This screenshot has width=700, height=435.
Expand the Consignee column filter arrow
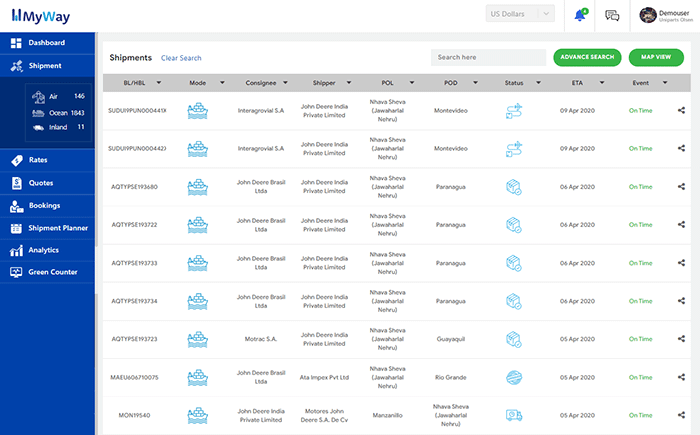click(x=285, y=83)
